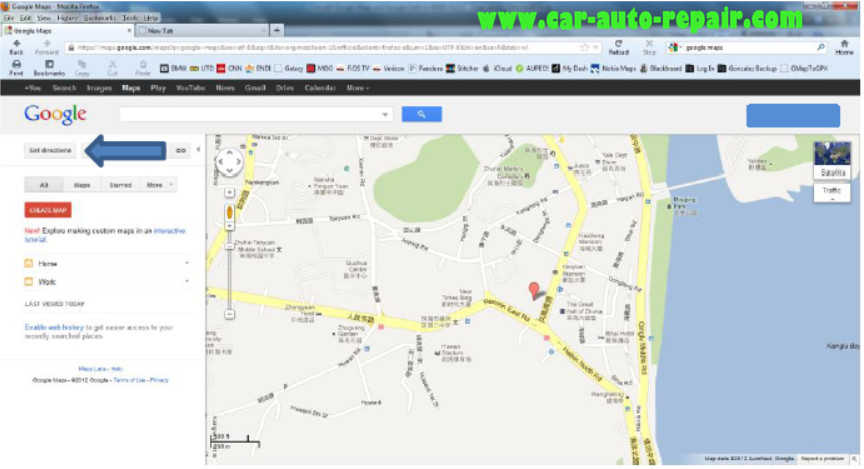Open the Bookmarks toolbar button
864x469 pixels.
pyautogui.click(x=49, y=68)
